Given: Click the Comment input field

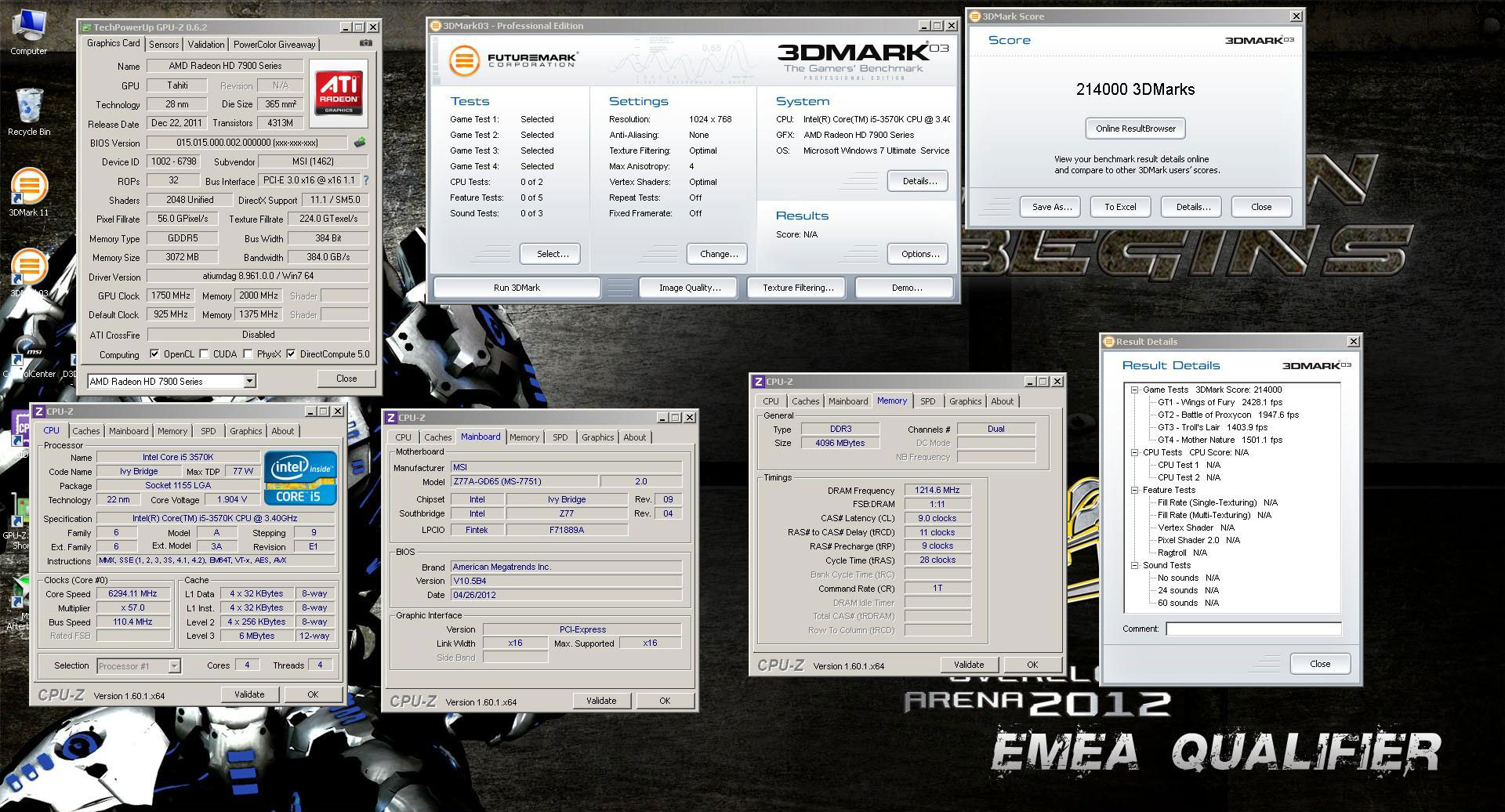Looking at the screenshot, I should click(x=1253, y=629).
